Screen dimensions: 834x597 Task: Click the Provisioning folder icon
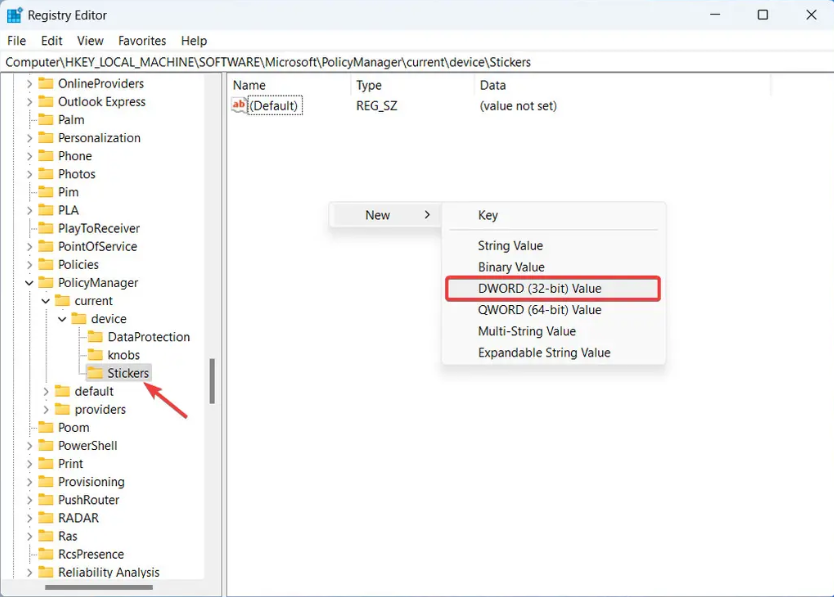point(46,481)
